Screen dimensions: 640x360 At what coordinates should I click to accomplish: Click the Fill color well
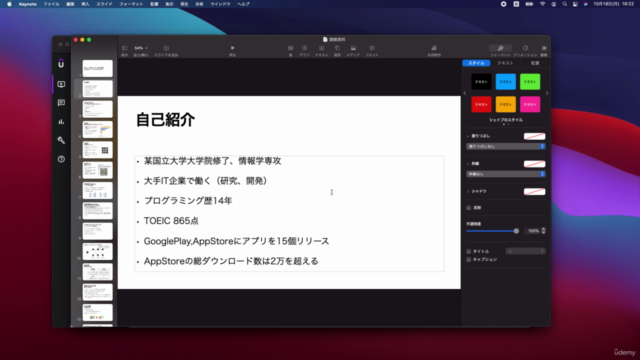click(x=534, y=136)
